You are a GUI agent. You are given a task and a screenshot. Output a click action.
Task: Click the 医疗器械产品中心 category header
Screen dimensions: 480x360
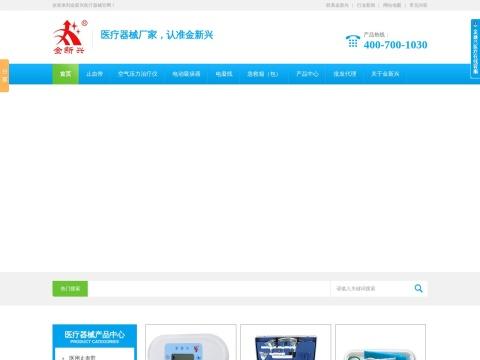[x=94, y=337]
